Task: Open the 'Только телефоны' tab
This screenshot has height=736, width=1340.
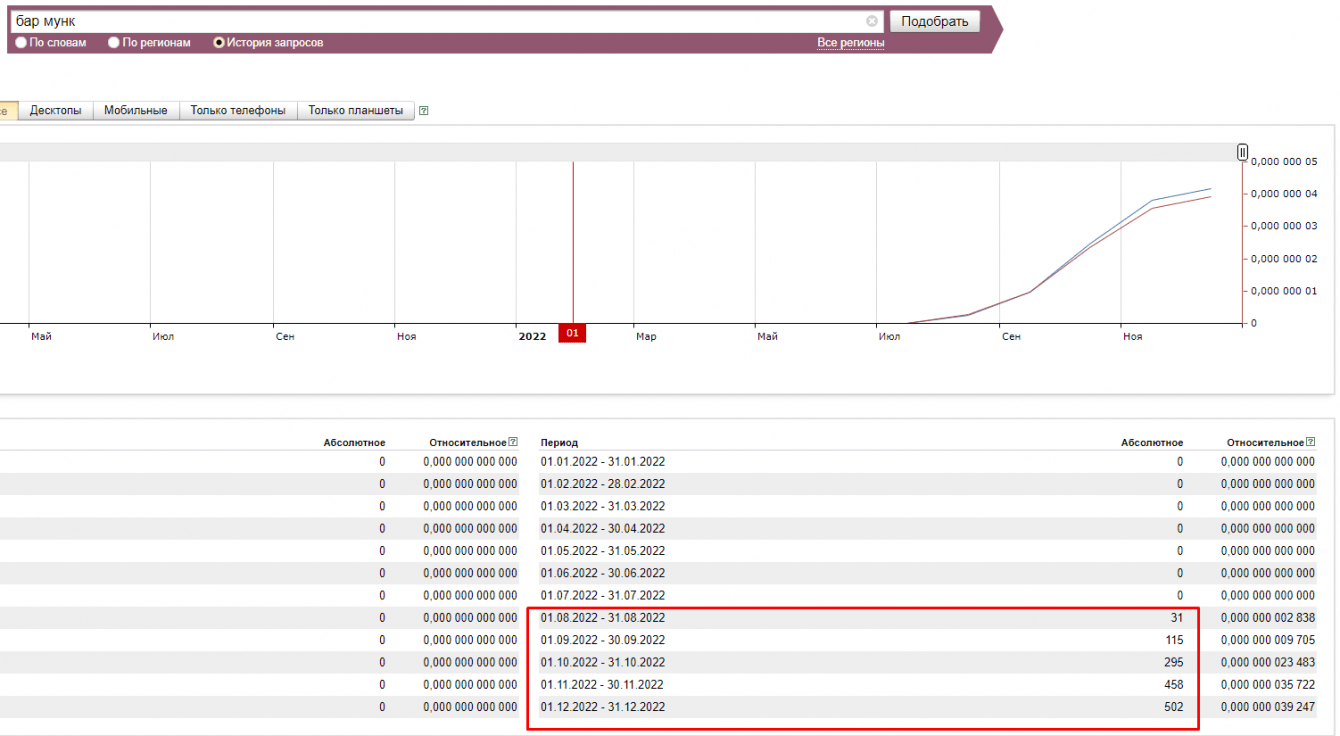Action: coord(238,111)
